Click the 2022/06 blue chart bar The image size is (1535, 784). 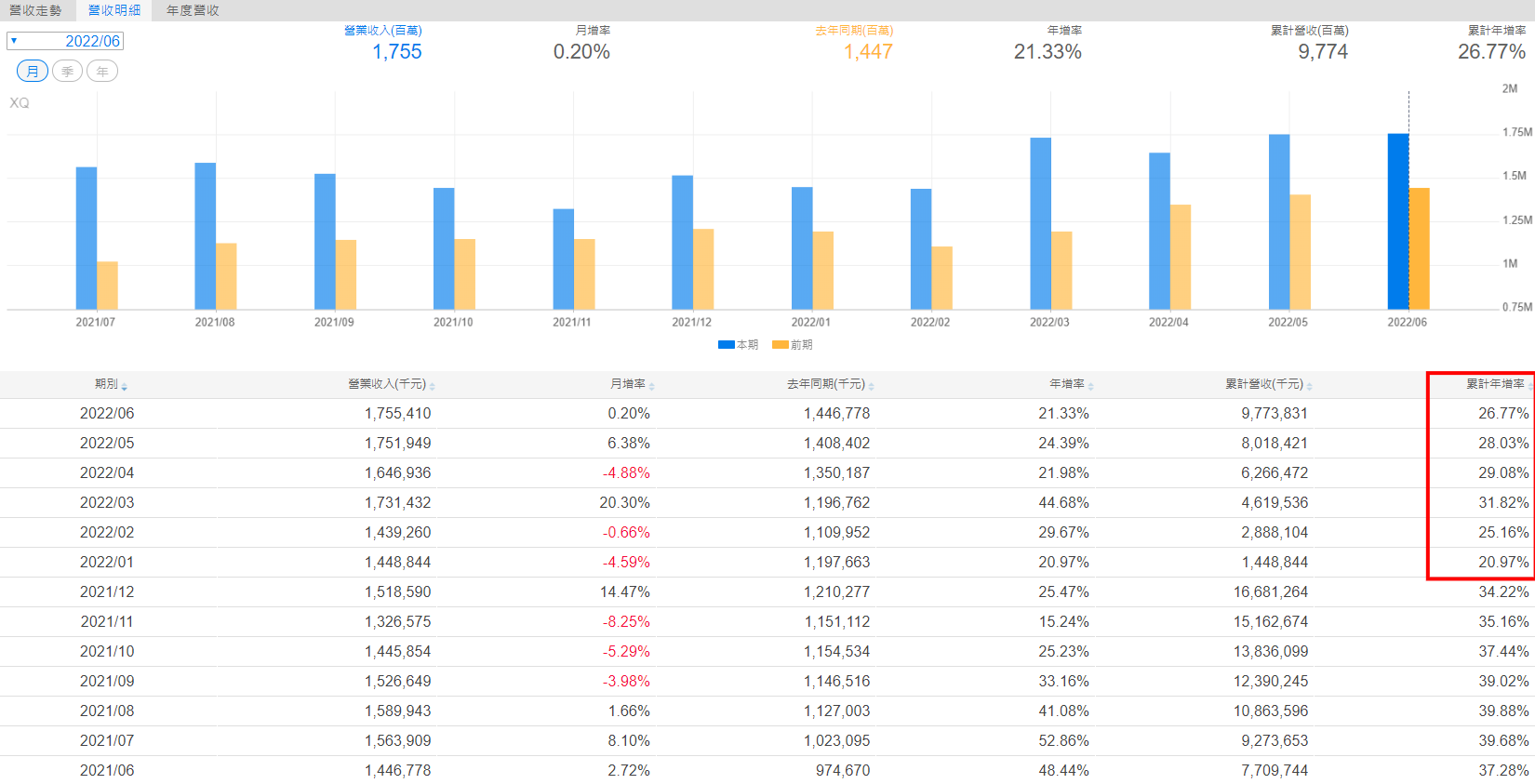click(x=1398, y=221)
